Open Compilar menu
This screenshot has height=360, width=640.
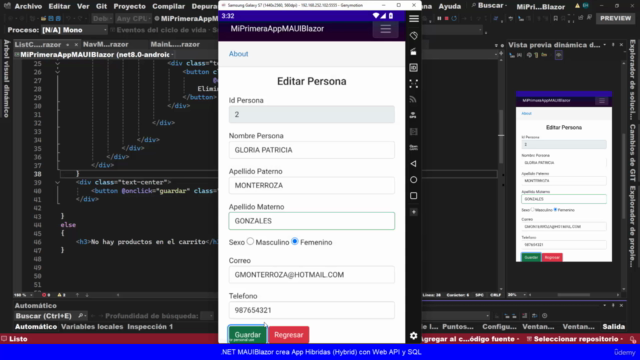[x=169, y=7]
